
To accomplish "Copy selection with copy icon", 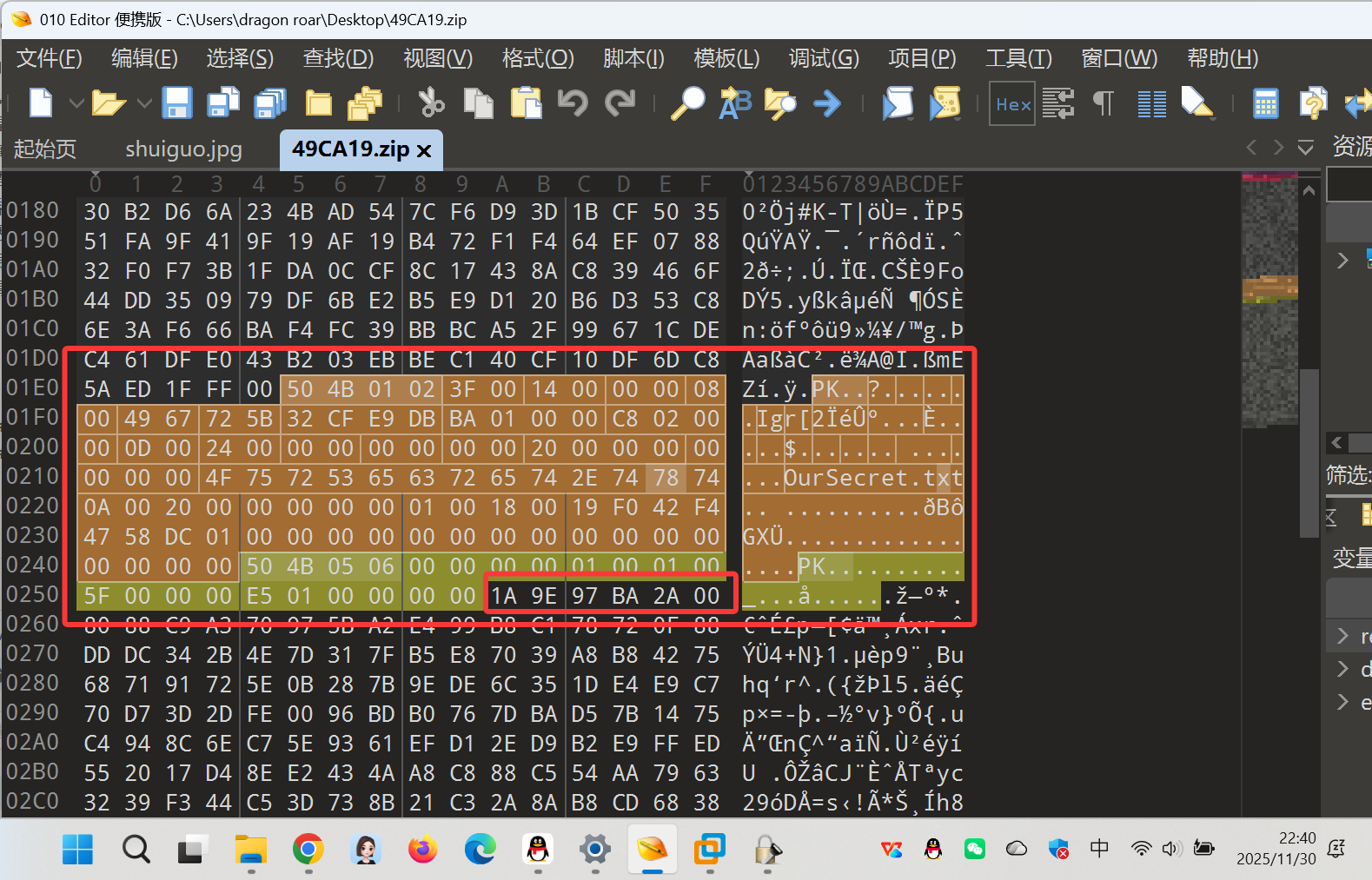I will pos(478,103).
